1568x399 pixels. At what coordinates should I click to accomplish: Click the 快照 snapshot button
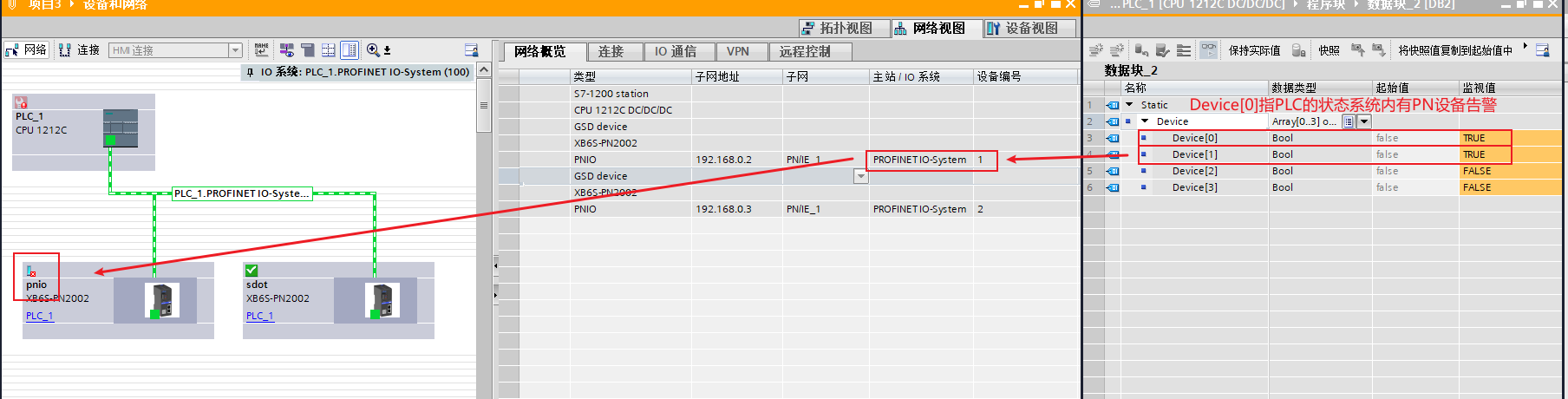point(1329,50)
